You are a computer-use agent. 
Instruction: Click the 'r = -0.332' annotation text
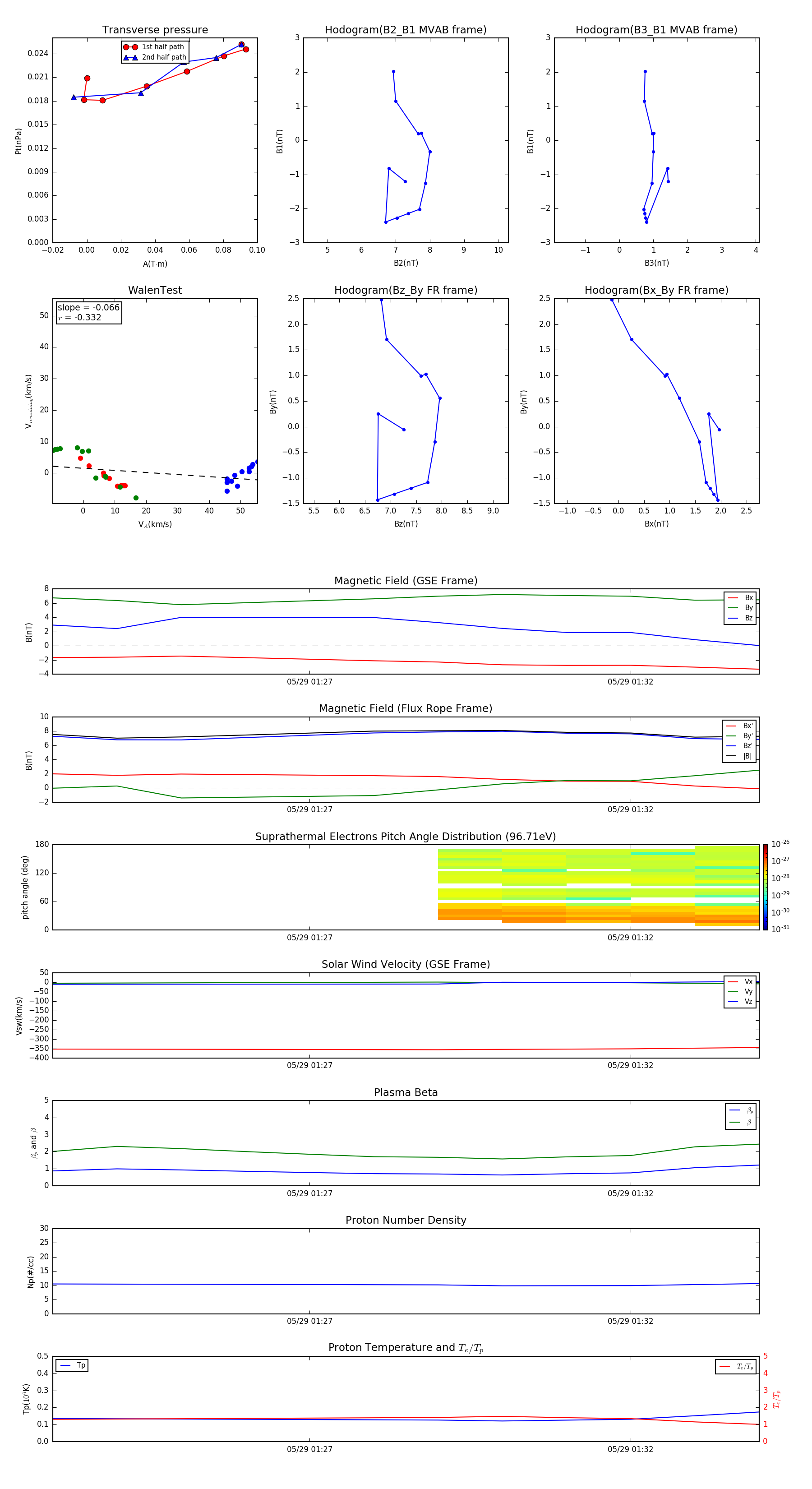pyautogui.click(x=80, y=317)
